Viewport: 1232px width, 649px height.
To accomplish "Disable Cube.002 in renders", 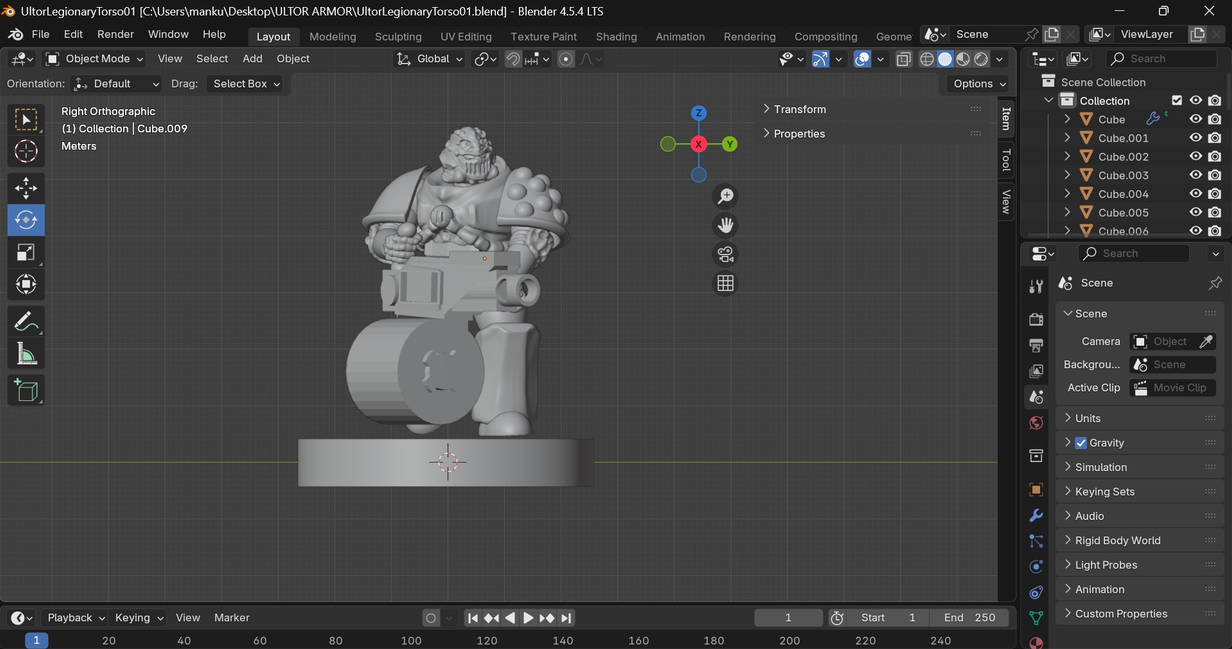I will (1214, 156).
